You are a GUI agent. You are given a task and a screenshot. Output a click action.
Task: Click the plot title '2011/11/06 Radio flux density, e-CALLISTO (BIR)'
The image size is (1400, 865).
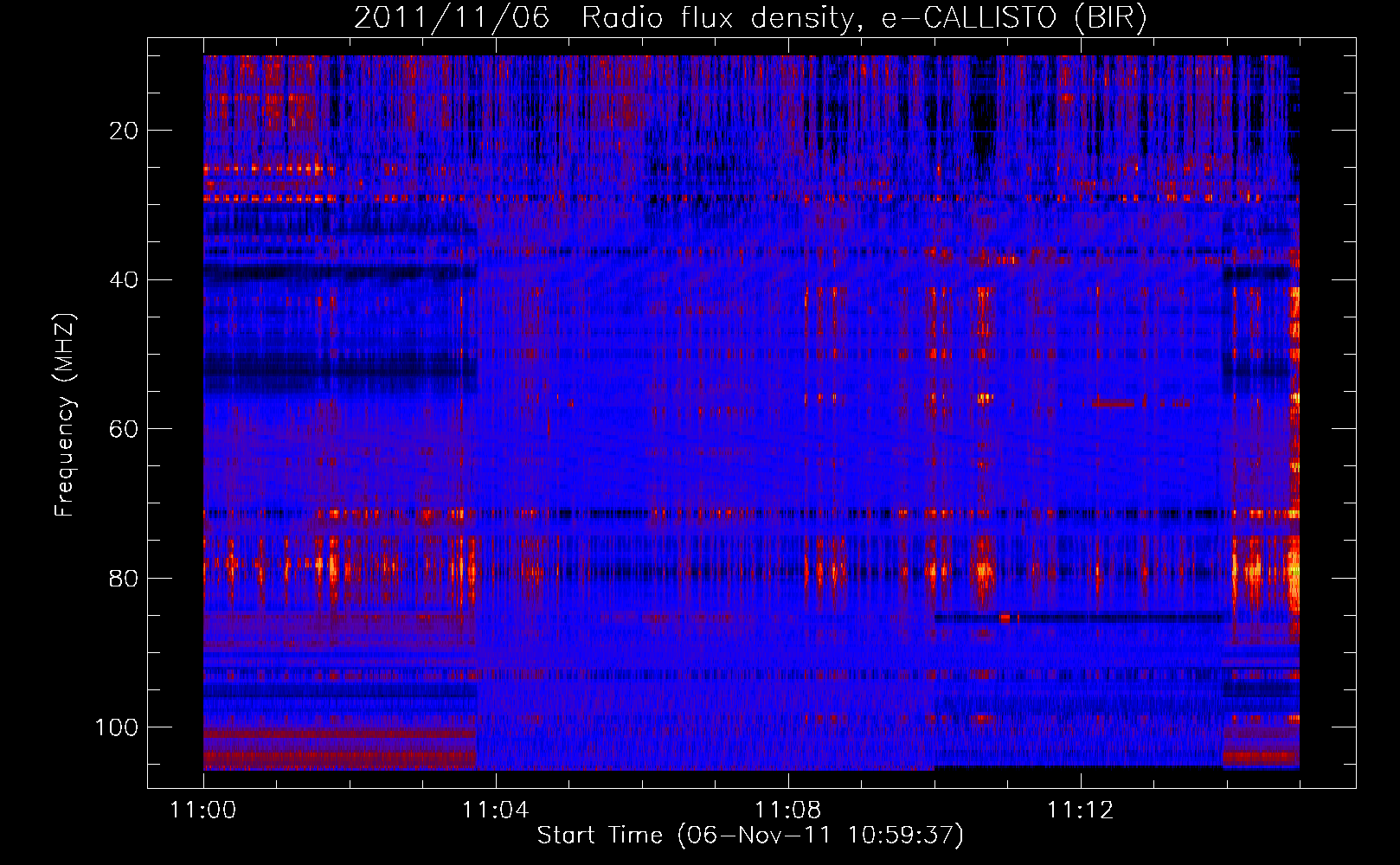coord(750,18)
